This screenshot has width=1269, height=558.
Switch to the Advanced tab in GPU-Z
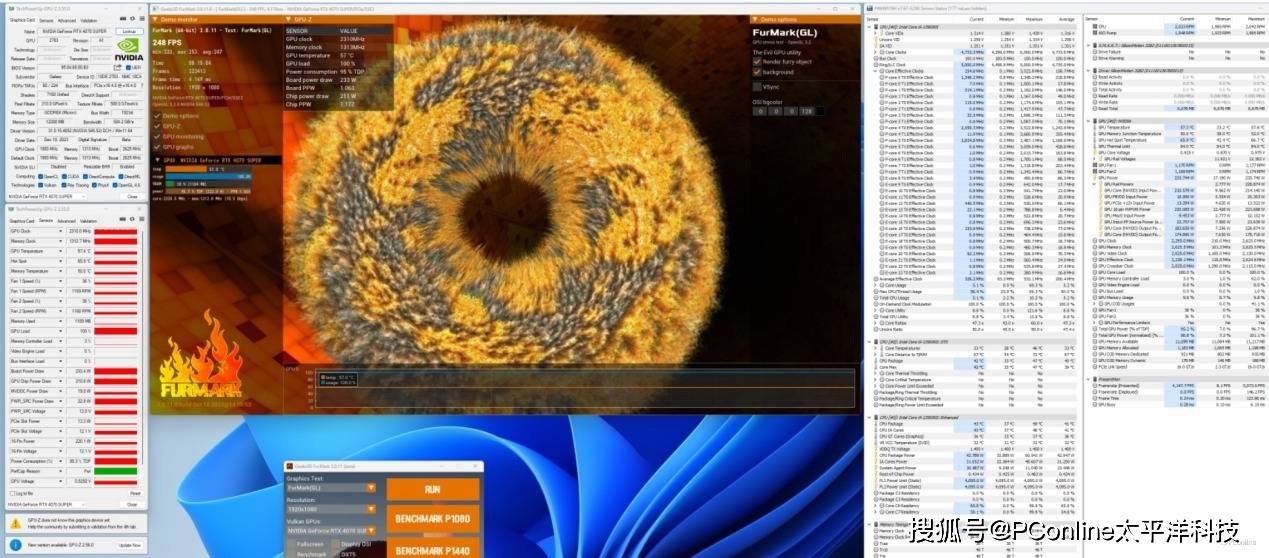65,20
